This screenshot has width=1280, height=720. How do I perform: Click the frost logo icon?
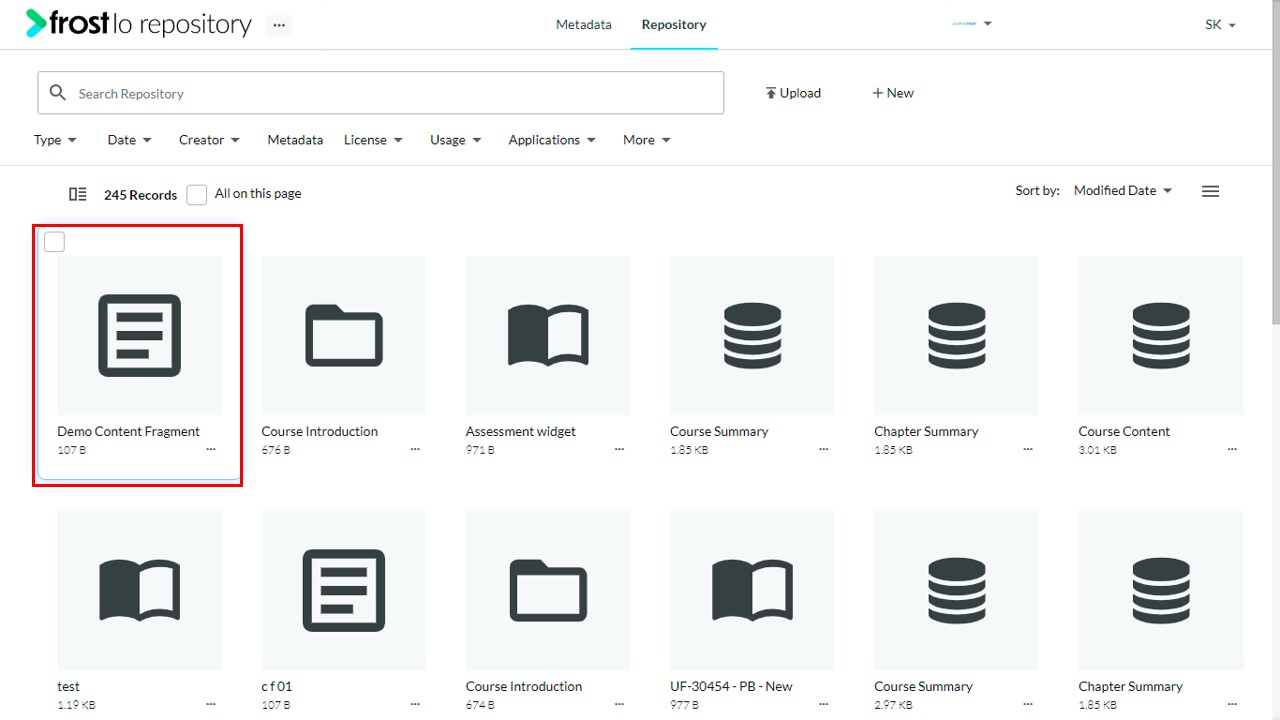[x=37, y=23]
